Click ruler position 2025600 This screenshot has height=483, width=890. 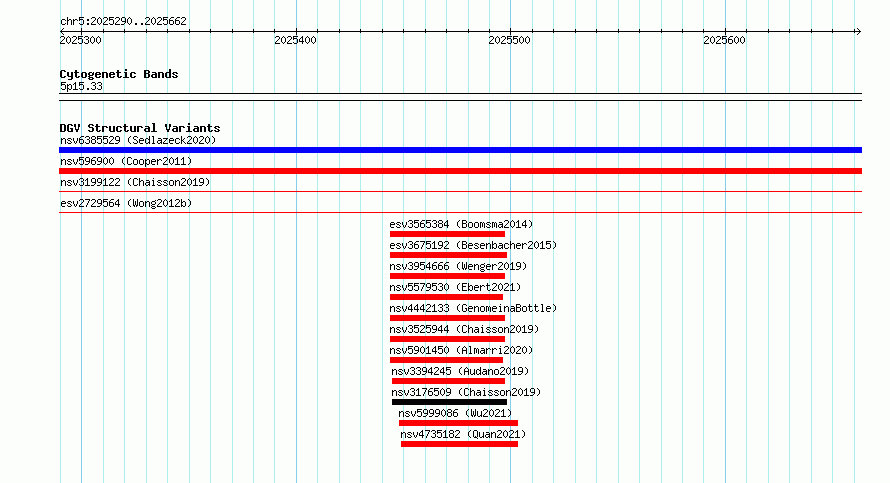724,40
